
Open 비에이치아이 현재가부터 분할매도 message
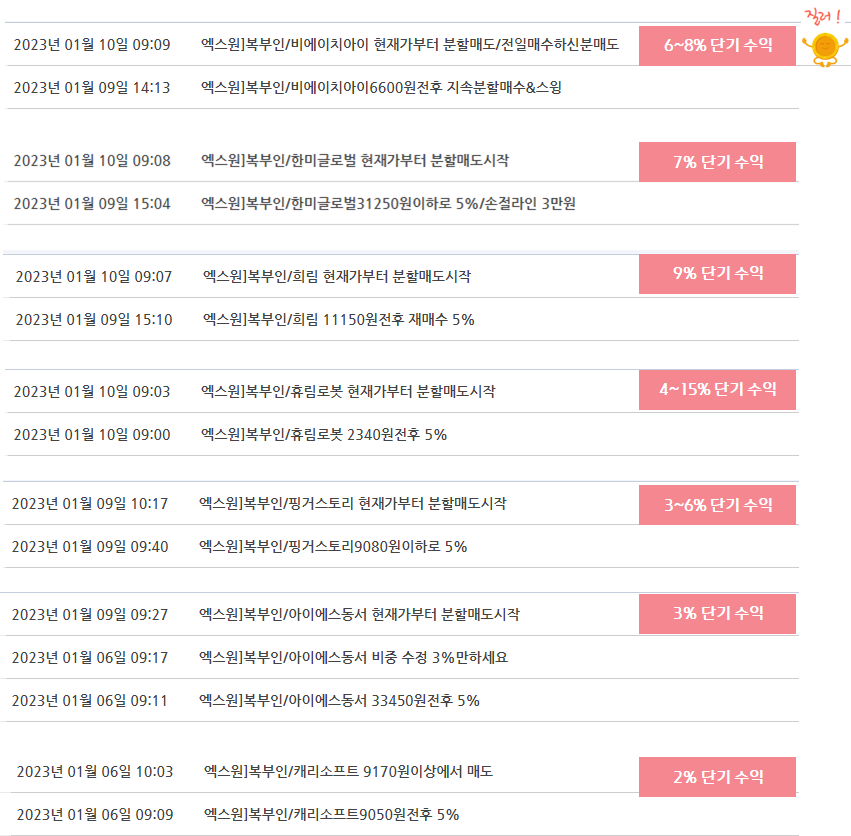coord(410,45)
